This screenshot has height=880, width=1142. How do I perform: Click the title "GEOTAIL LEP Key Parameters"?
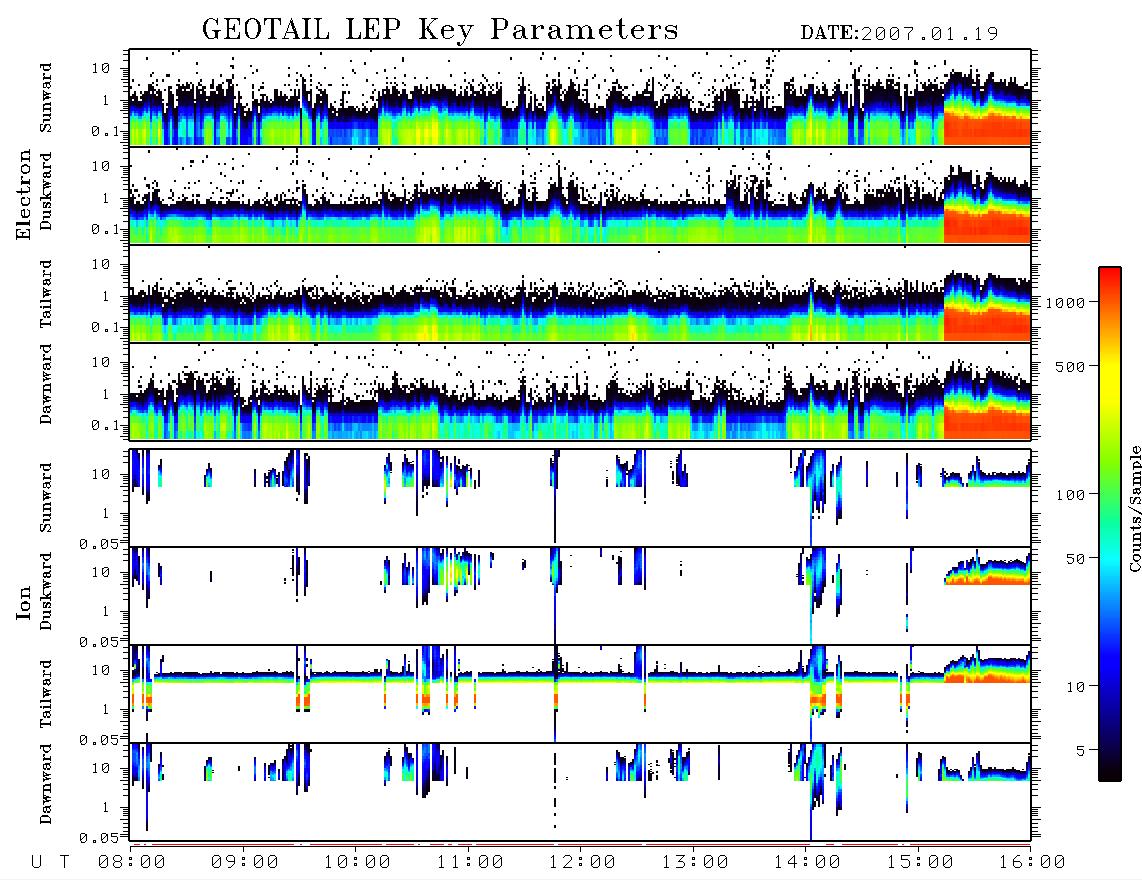point(440,30)
